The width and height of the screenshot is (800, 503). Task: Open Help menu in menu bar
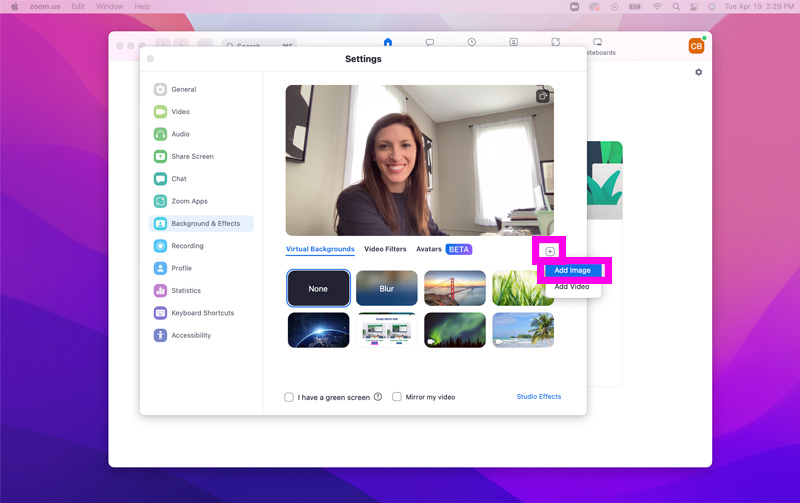(x=142, y=7)
